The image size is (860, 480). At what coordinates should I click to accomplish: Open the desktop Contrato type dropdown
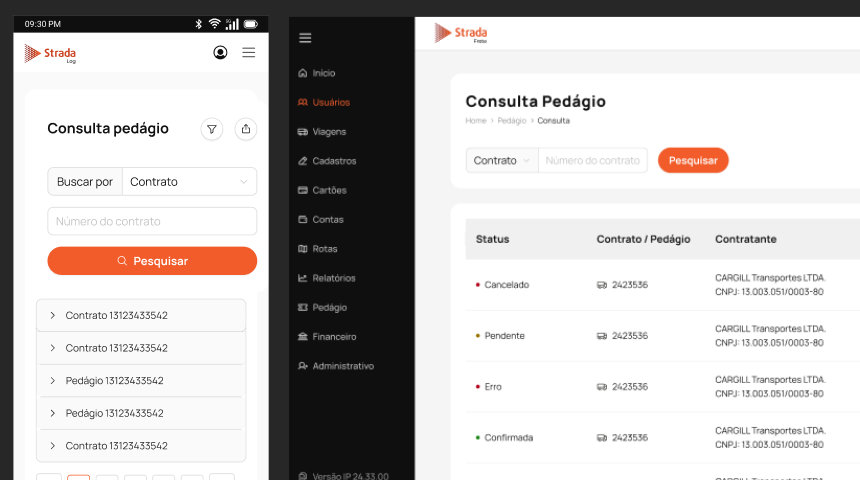[502, 160]
